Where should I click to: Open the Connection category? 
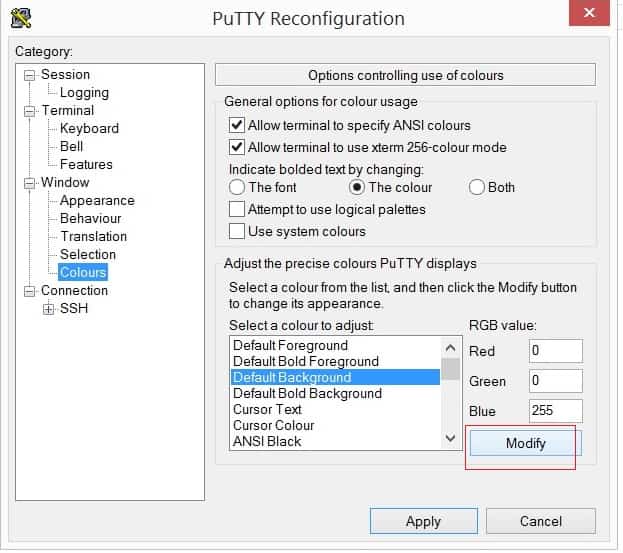[74, 290]
